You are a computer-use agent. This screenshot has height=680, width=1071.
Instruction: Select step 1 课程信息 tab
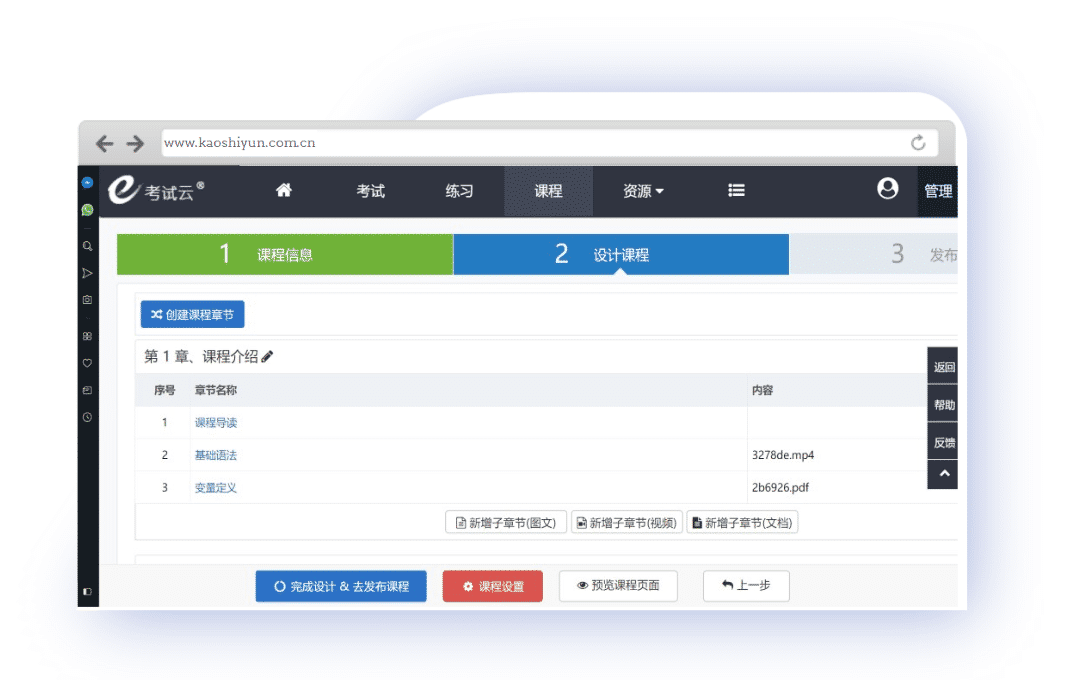[x=285, y=255]
